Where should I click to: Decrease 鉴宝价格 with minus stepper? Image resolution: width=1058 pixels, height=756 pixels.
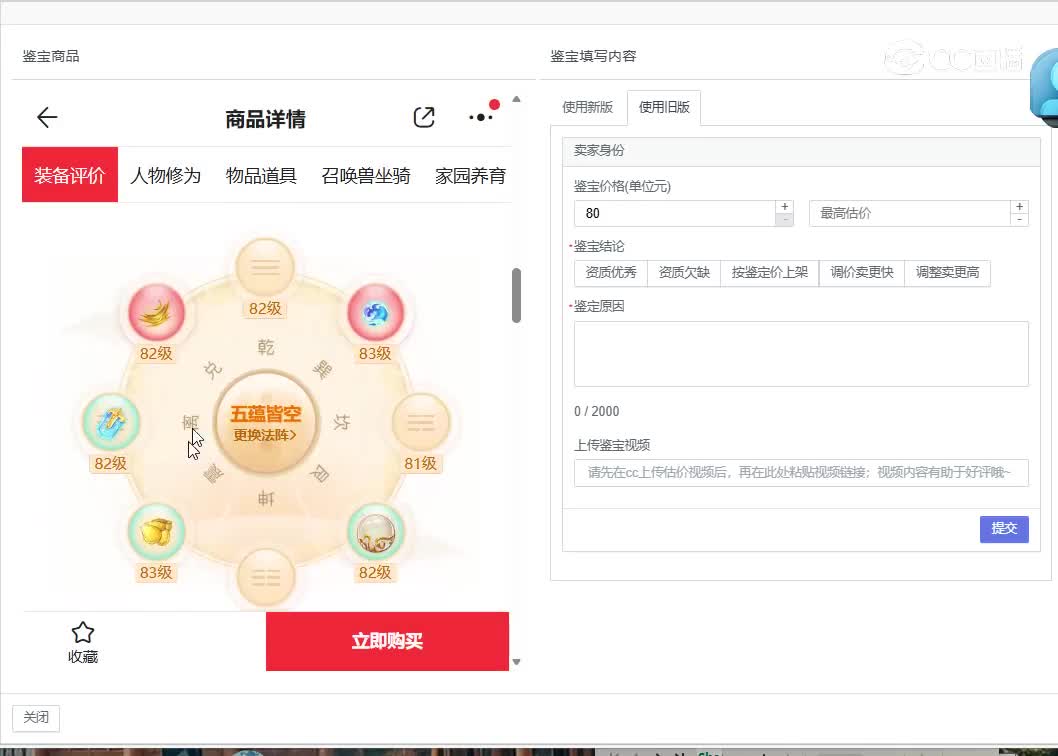click(785, 220)
